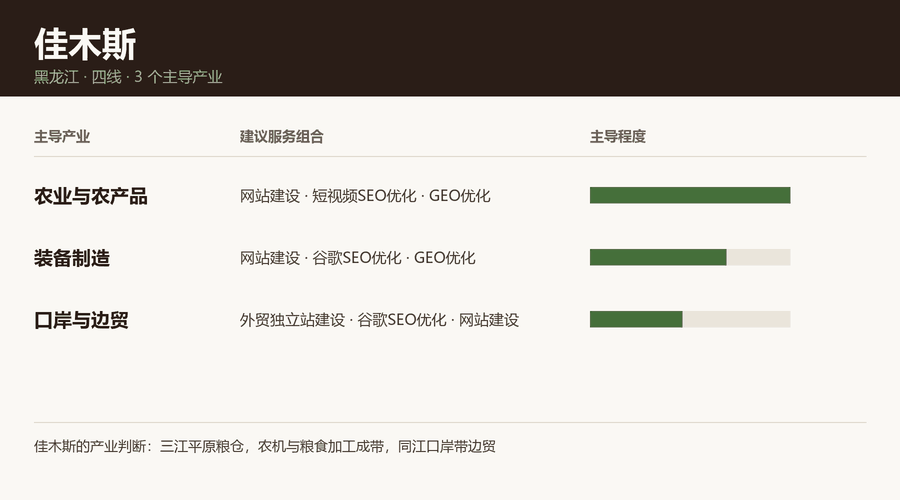
Task: Click the 主导产业 column header
Action: (x=62, y=137)
